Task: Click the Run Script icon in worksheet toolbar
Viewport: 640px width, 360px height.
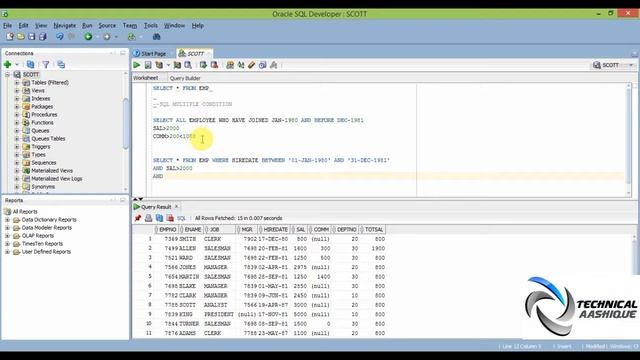Action: 148,65
